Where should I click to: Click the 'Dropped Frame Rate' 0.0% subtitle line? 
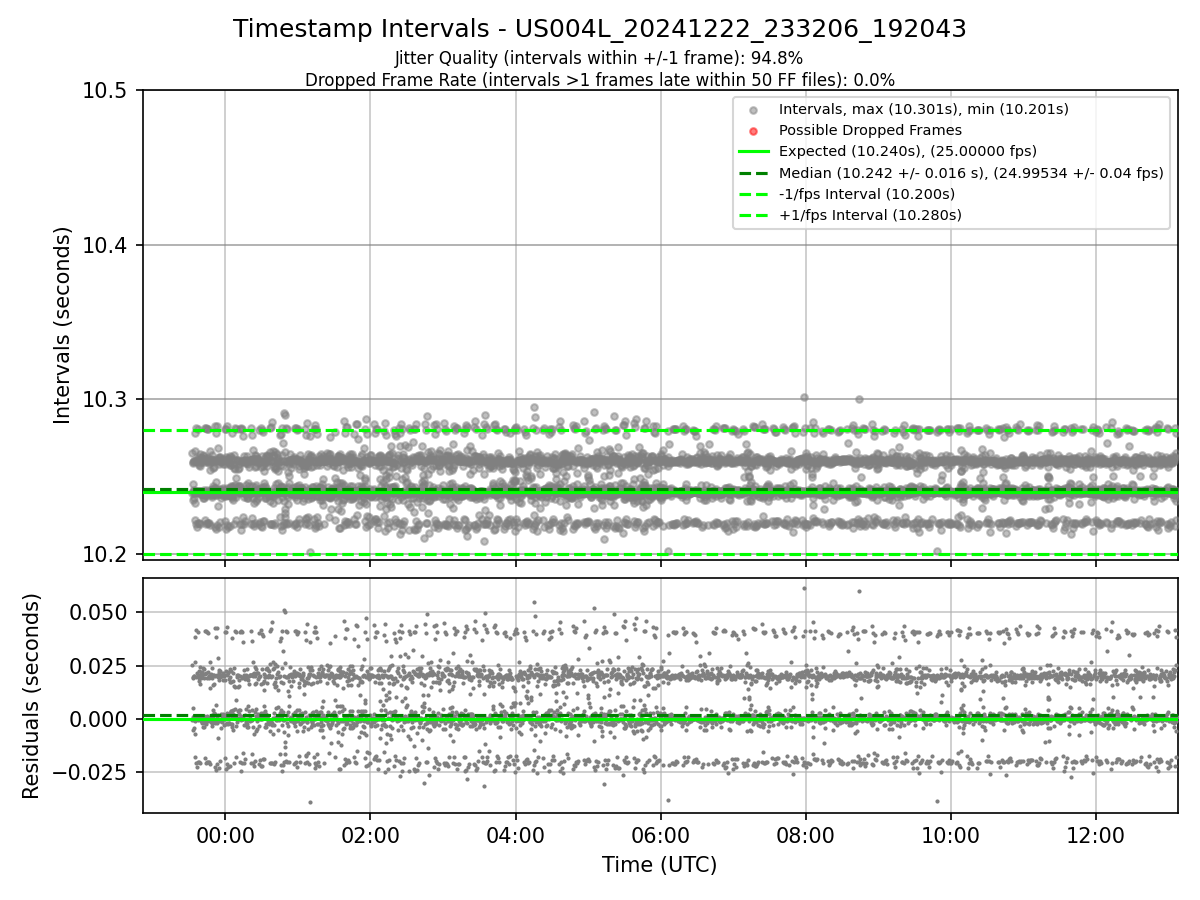600,80
